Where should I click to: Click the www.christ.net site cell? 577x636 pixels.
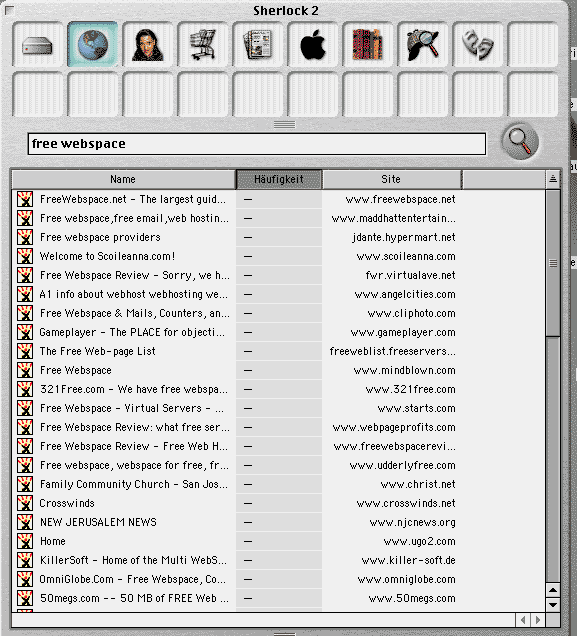point(418,484)
